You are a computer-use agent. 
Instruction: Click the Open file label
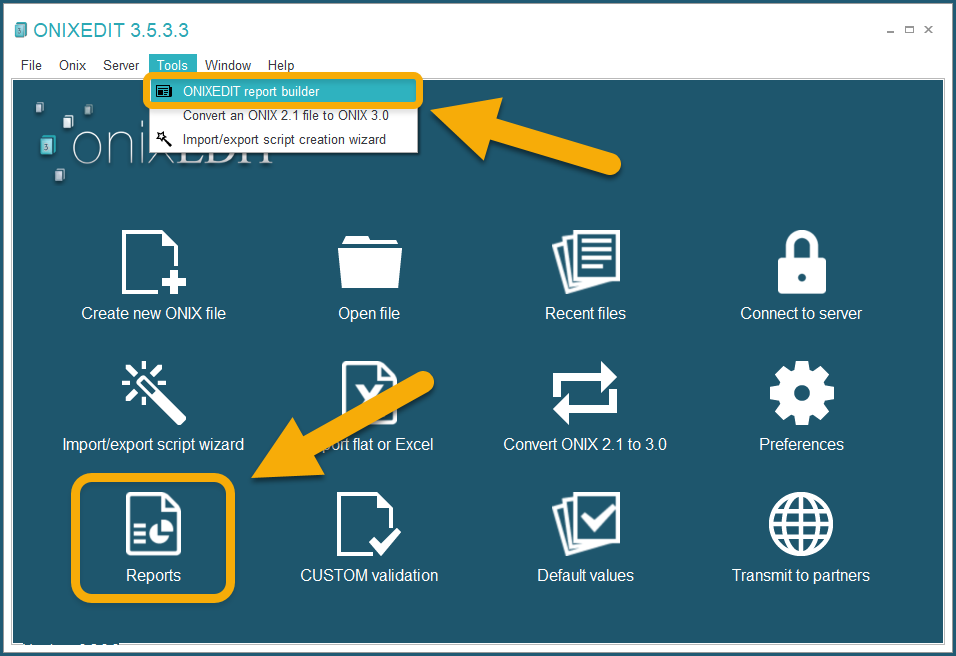[369, 313]
